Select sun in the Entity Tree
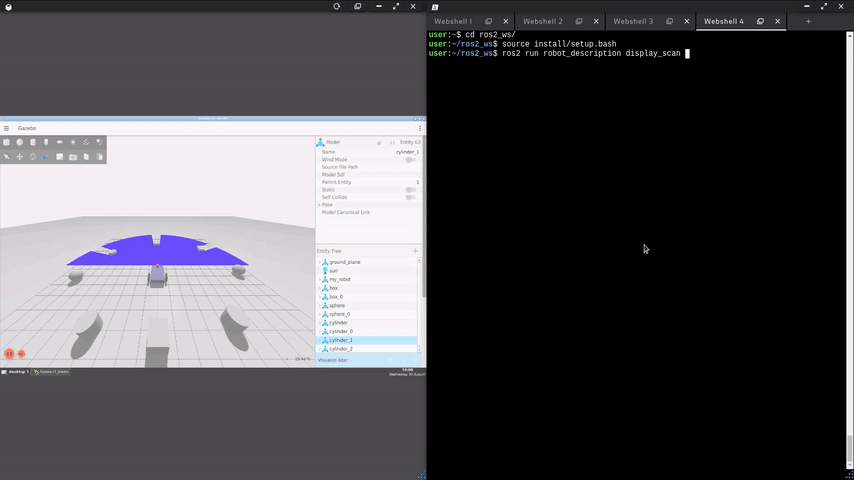This screenshot has height=480, width=854. [333, 271]
